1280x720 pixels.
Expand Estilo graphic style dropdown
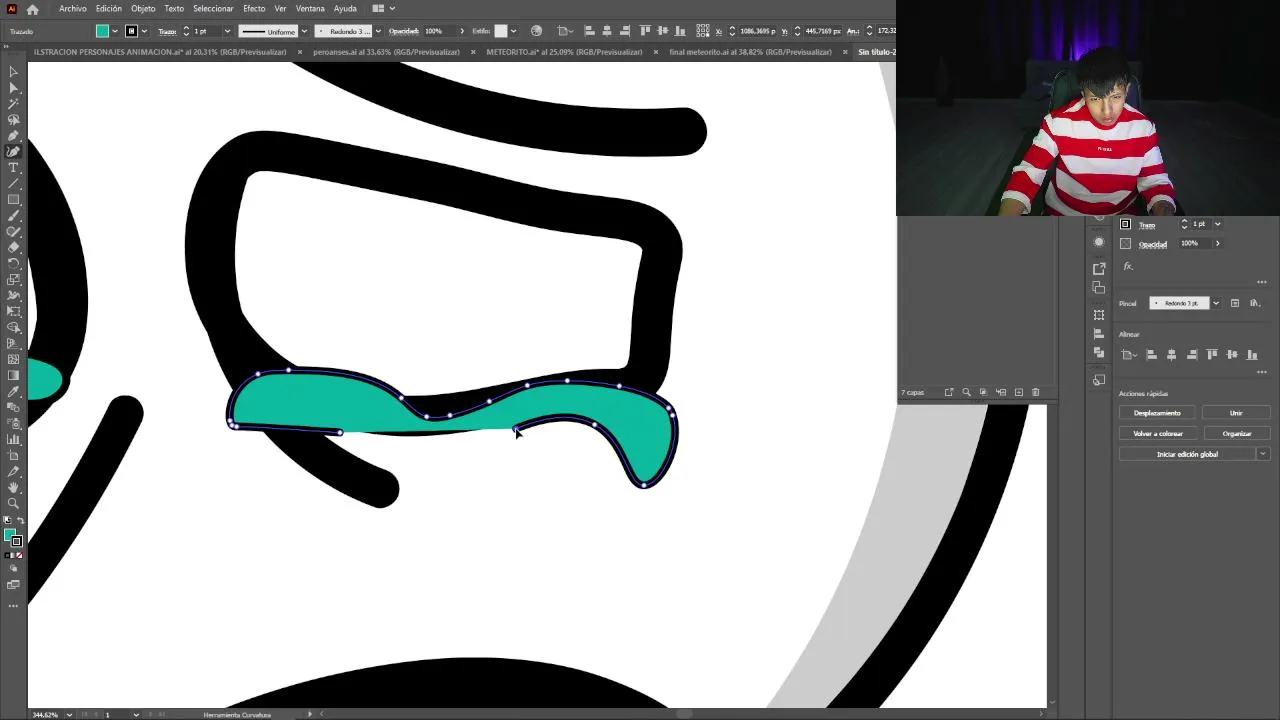[x=513, y=31]
